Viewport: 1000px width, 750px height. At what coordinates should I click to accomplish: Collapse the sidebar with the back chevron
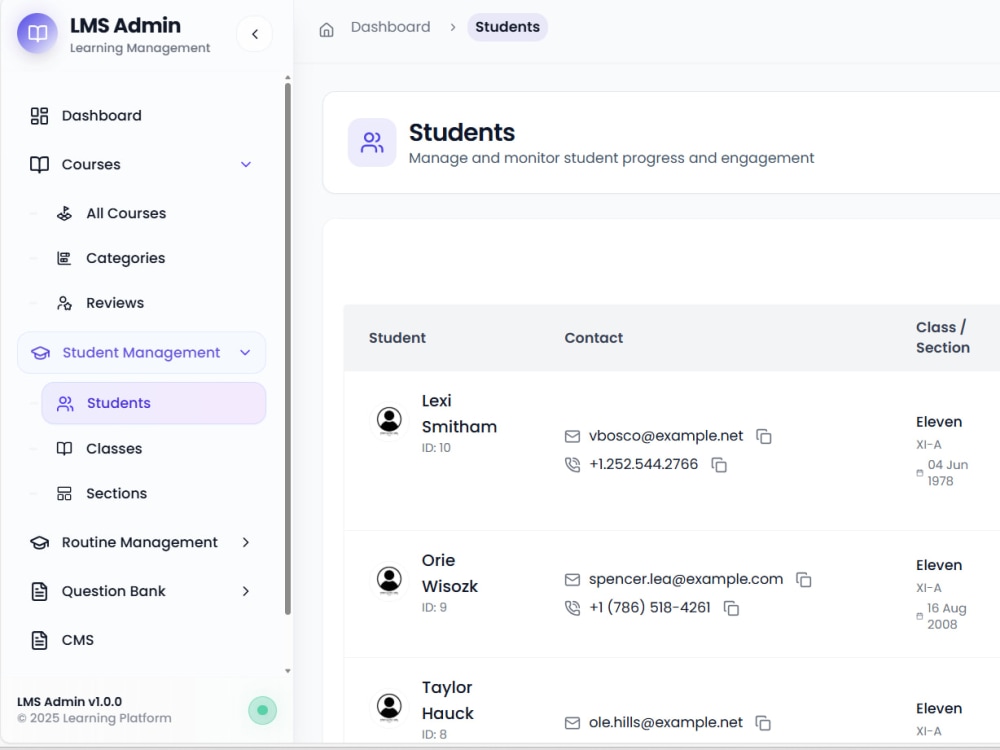coord(254,34)
